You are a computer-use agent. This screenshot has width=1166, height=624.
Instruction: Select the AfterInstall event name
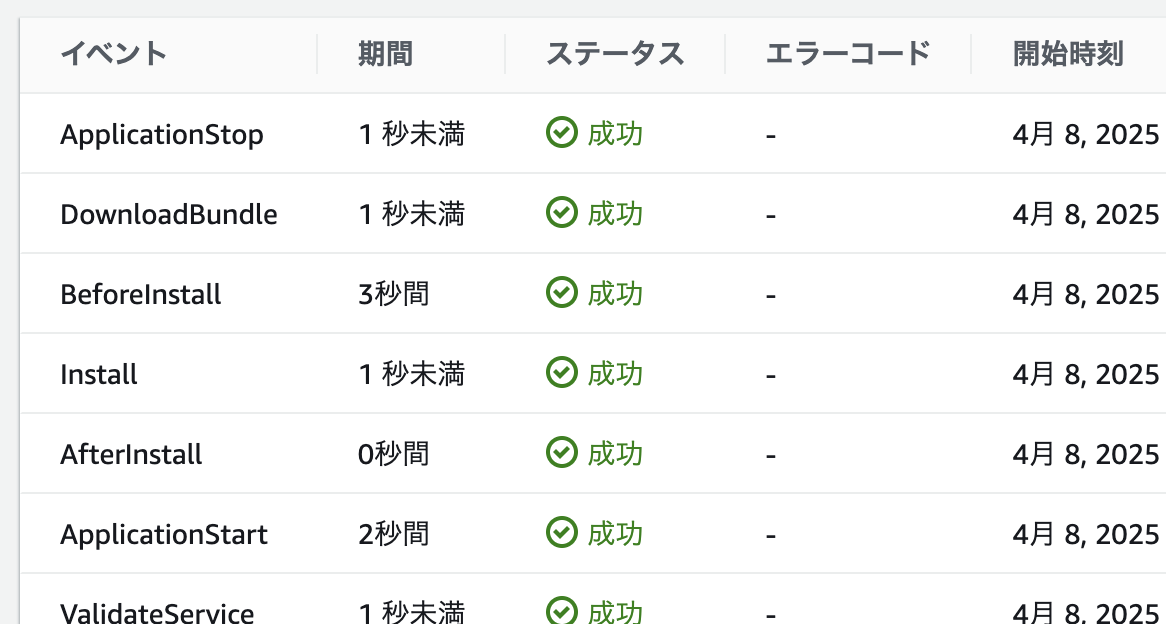tap(131, 454)
